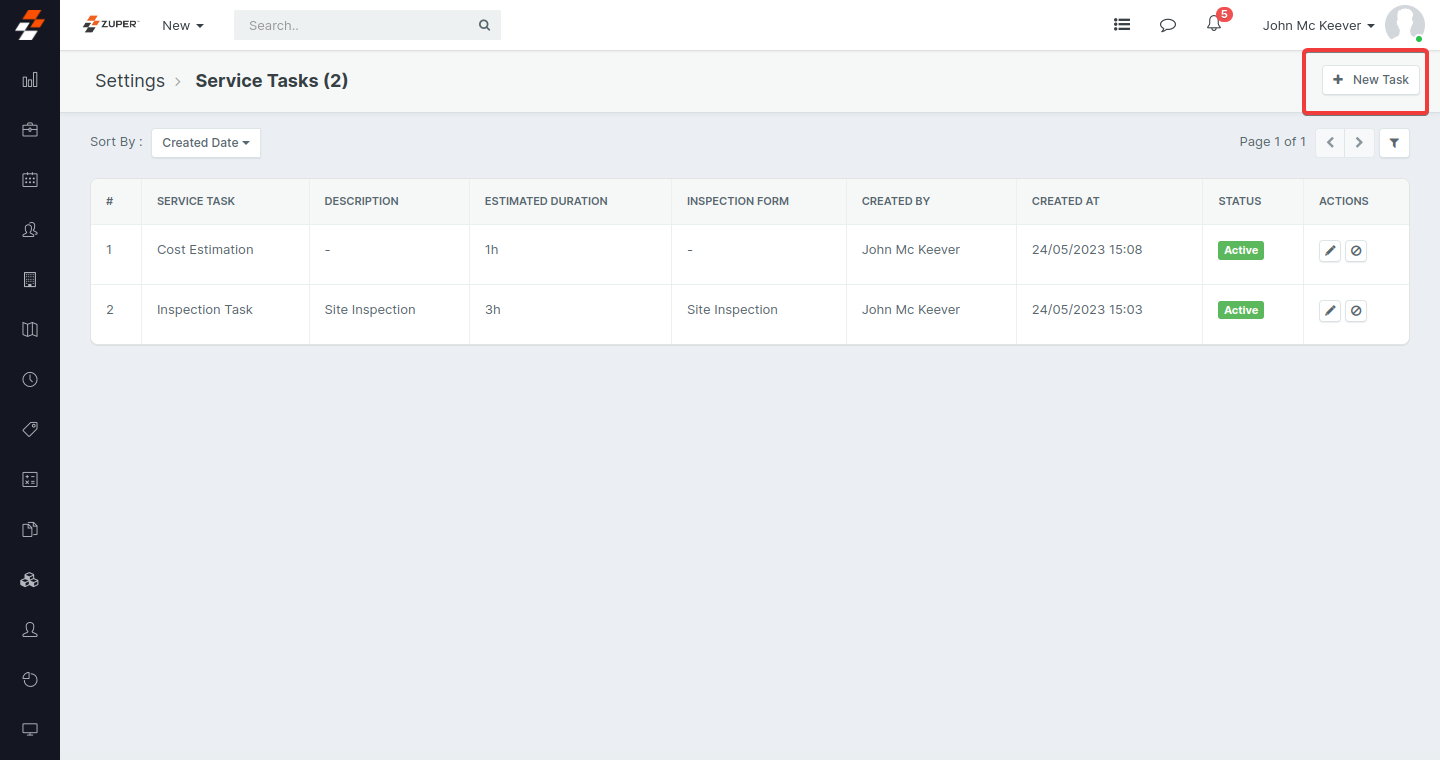Edit the Cost Estimation task with pencil icon

click(x=1329, y=251)
